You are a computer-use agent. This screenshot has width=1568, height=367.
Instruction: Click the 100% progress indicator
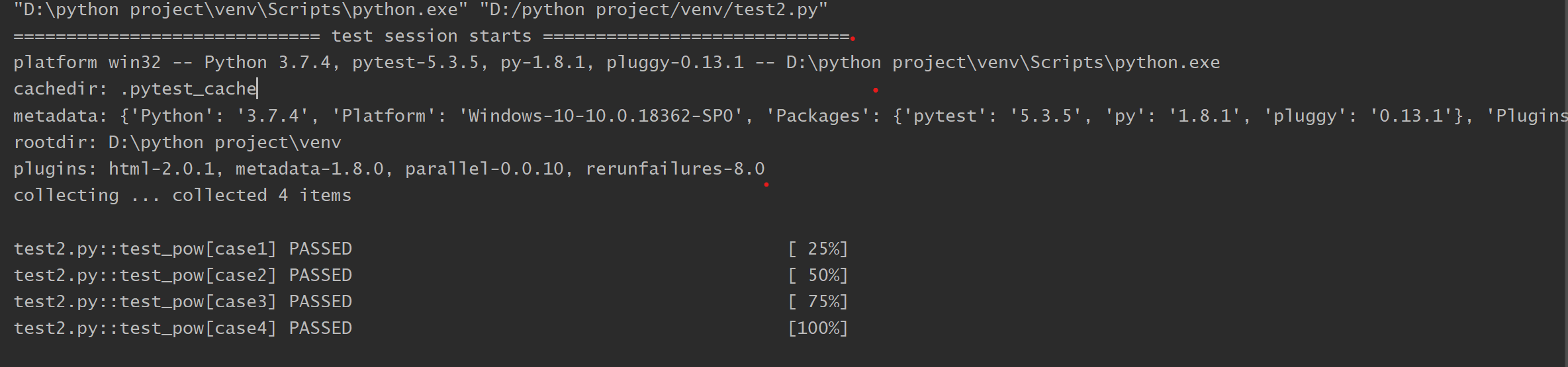[x=818, y=328]
